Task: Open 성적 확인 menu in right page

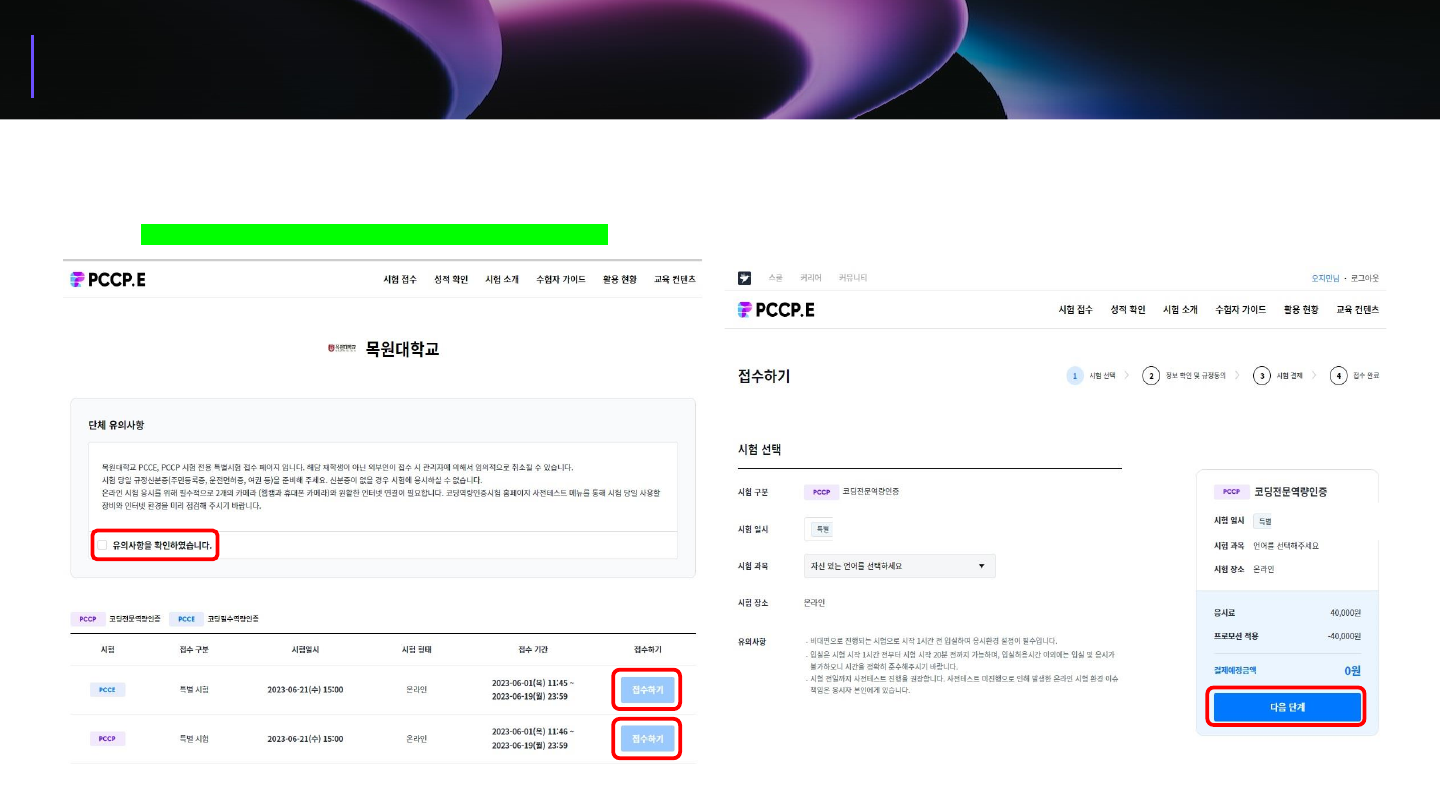Action: pos(1127,310)
